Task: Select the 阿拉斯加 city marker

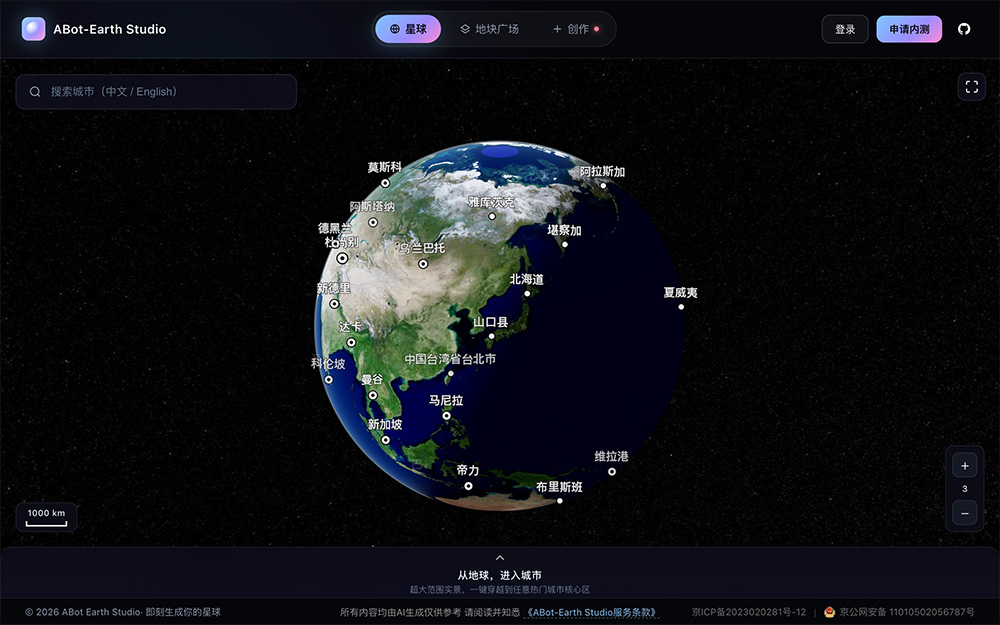Action: (603, 186)
